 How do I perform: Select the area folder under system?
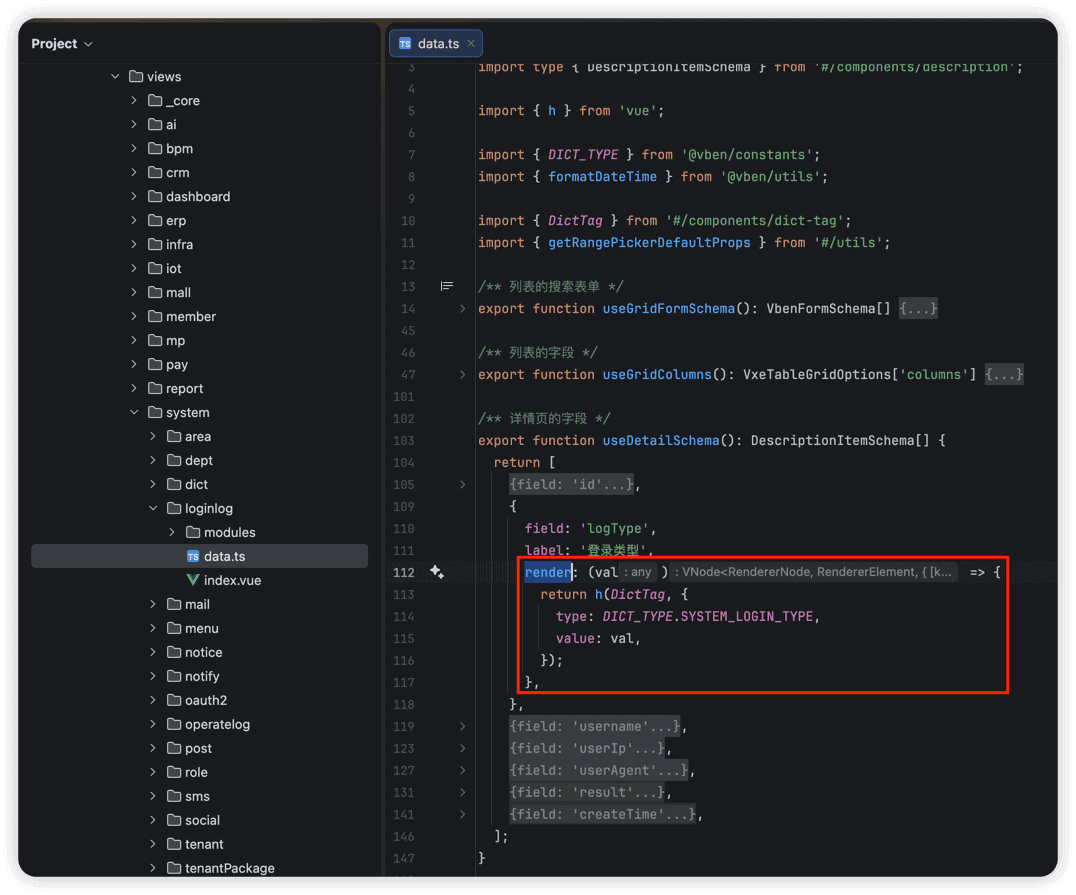point(199,437)
